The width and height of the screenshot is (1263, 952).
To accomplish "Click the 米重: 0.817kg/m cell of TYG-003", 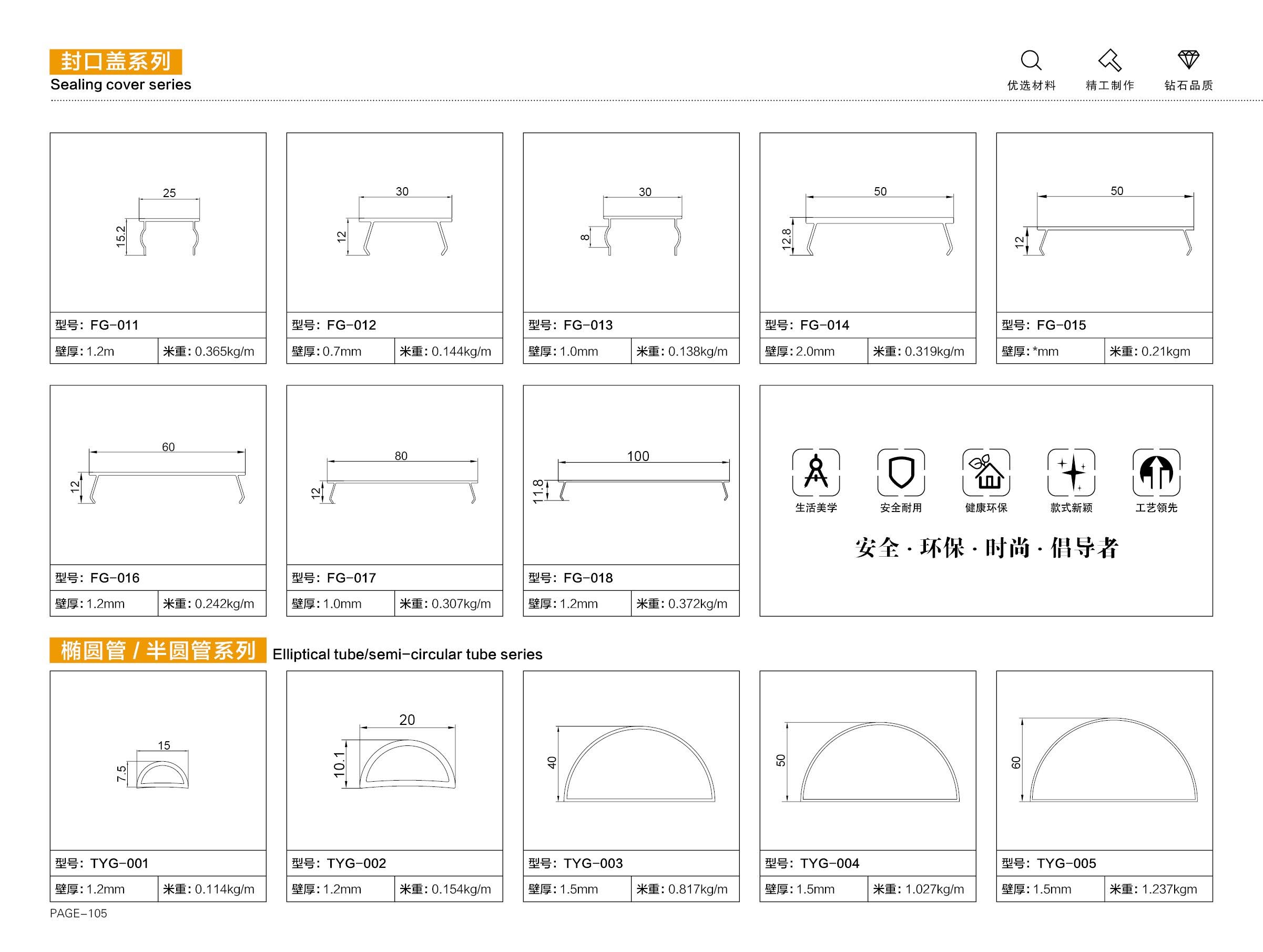I will pos(683,889).
